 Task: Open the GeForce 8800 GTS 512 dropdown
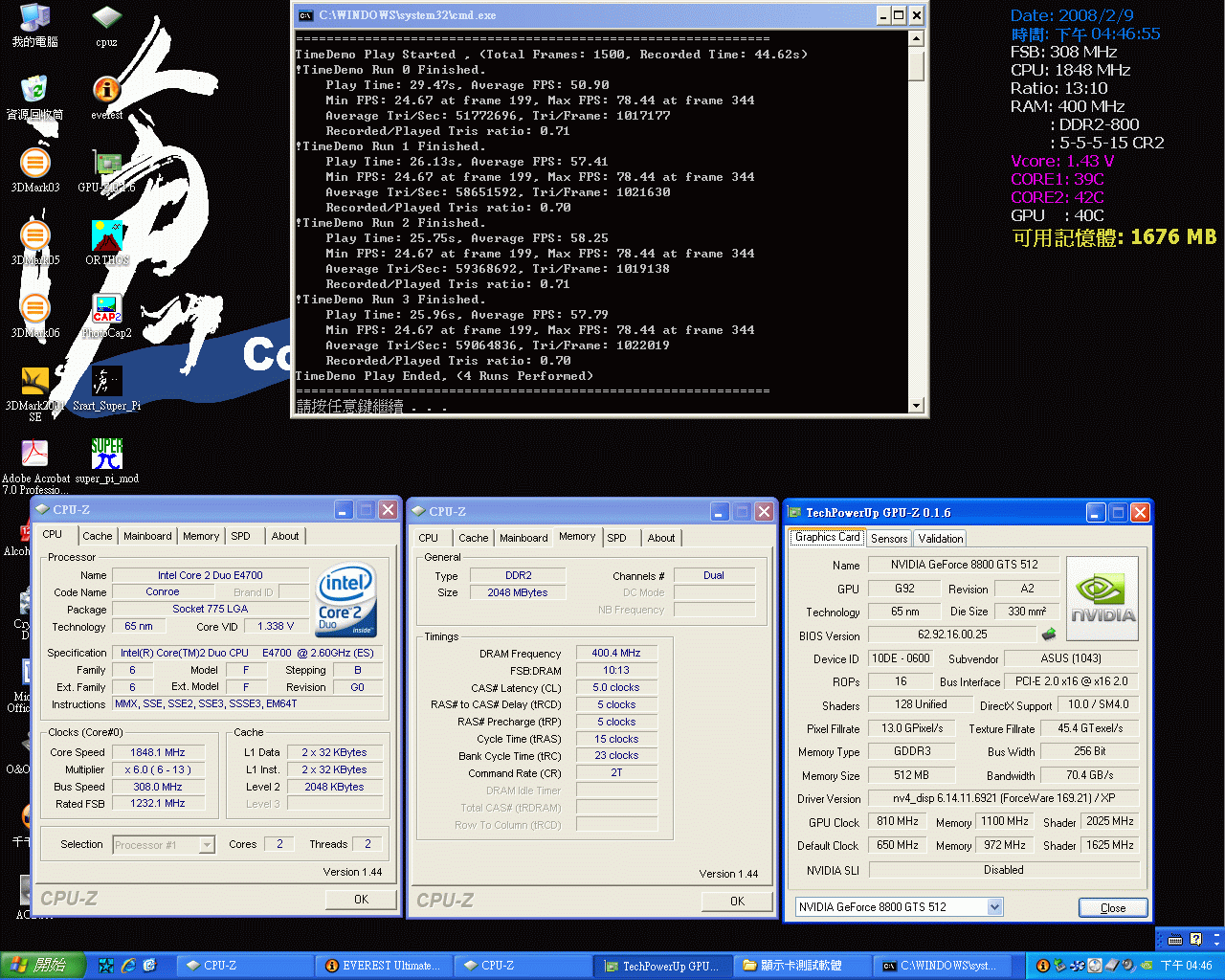click(994, 907)
